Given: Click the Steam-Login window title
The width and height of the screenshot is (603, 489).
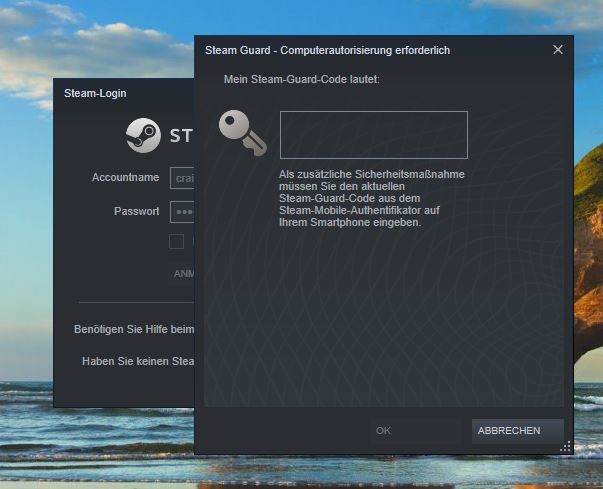Looking at the screenshot, I should pyautogui.click(x=95, y=93).
